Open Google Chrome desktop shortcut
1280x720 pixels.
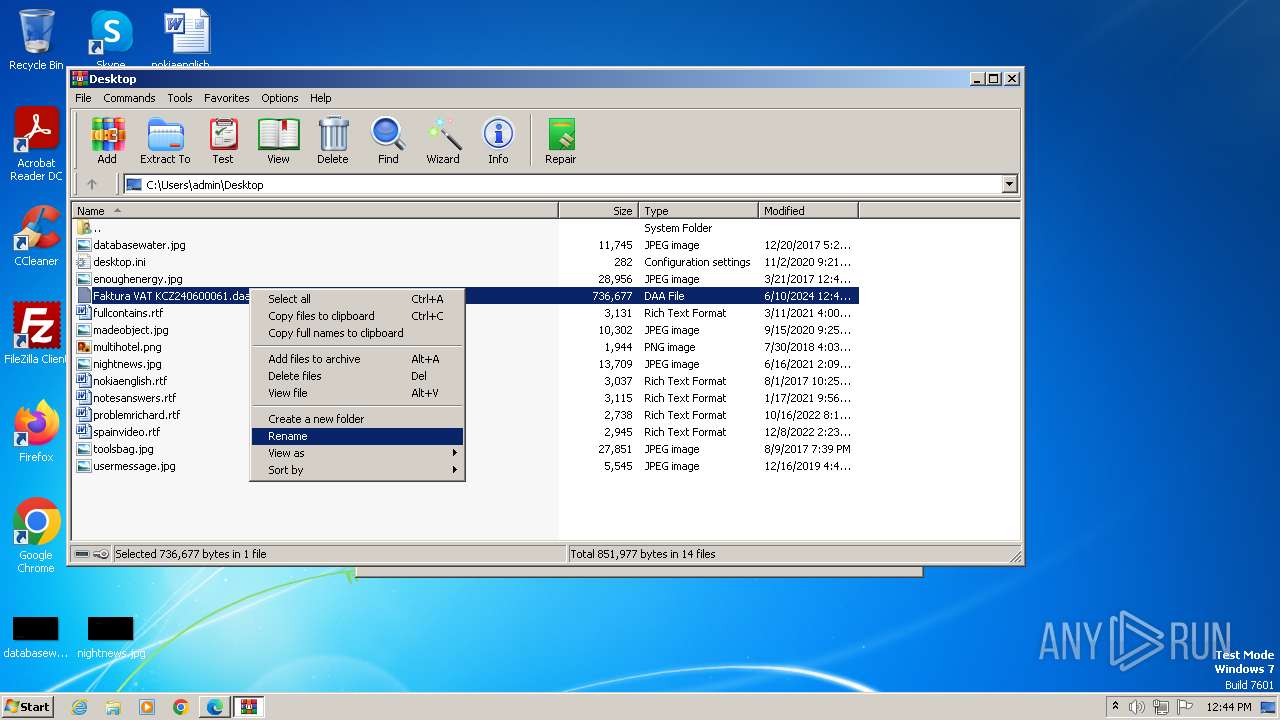coord(36,536)
